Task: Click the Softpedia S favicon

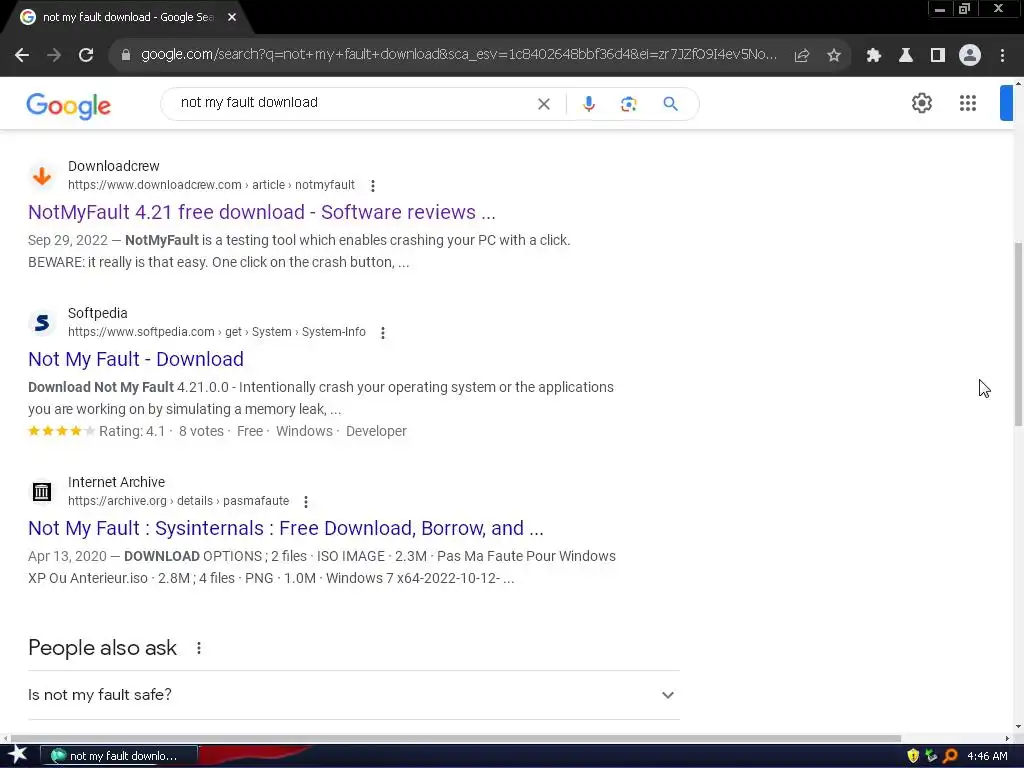Action: [42, 323]
